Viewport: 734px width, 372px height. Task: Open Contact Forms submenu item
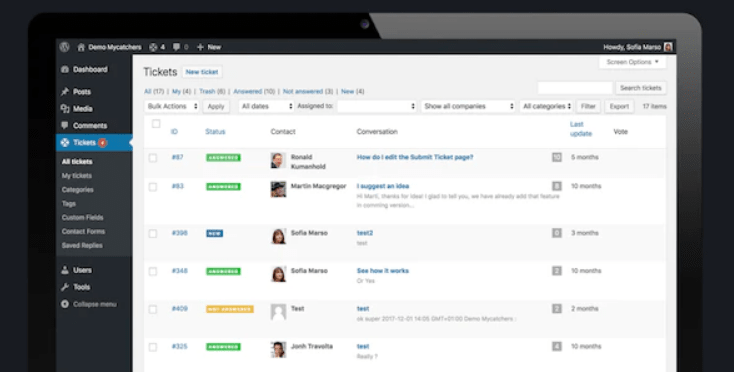coord(83,232)
